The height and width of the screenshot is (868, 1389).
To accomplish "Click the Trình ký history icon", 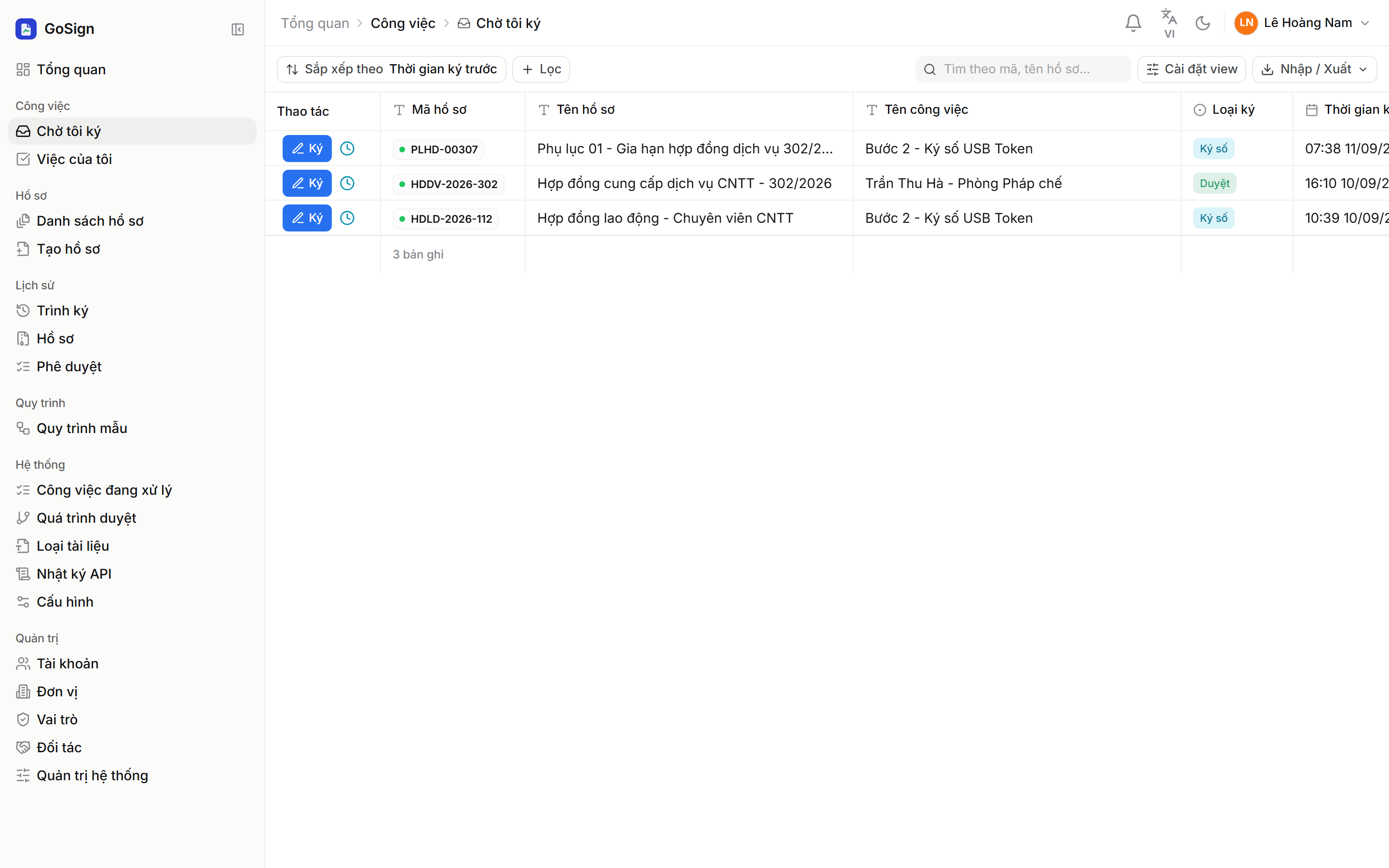I will [x=23, y=311].
